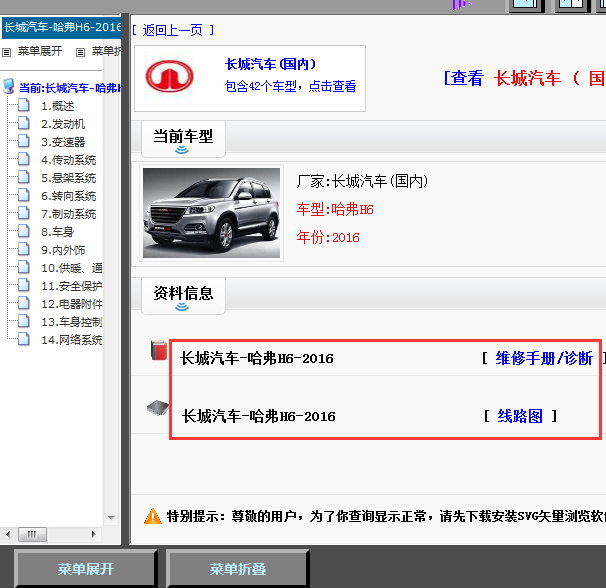Click the page icon beside 4.传动系统
The width and height of the screenshot is (606, 588).
pos(24,159)
